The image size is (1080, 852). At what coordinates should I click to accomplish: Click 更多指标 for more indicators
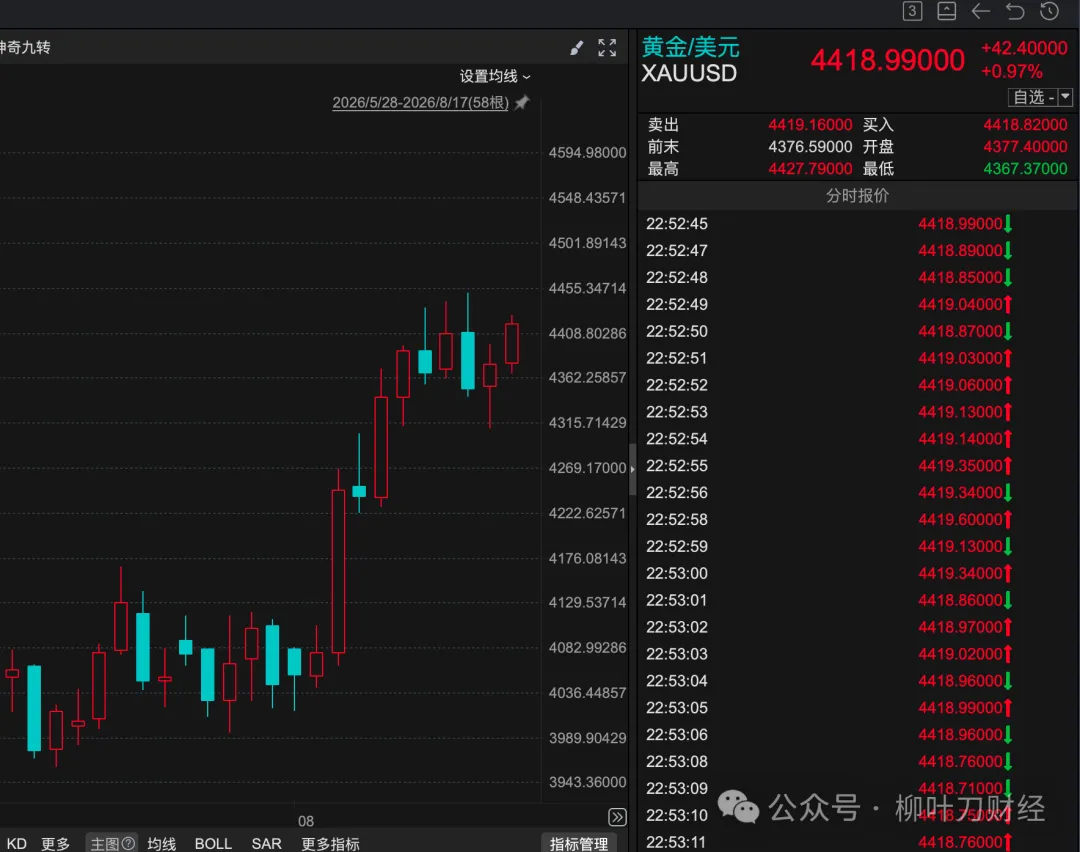(330, 844)
